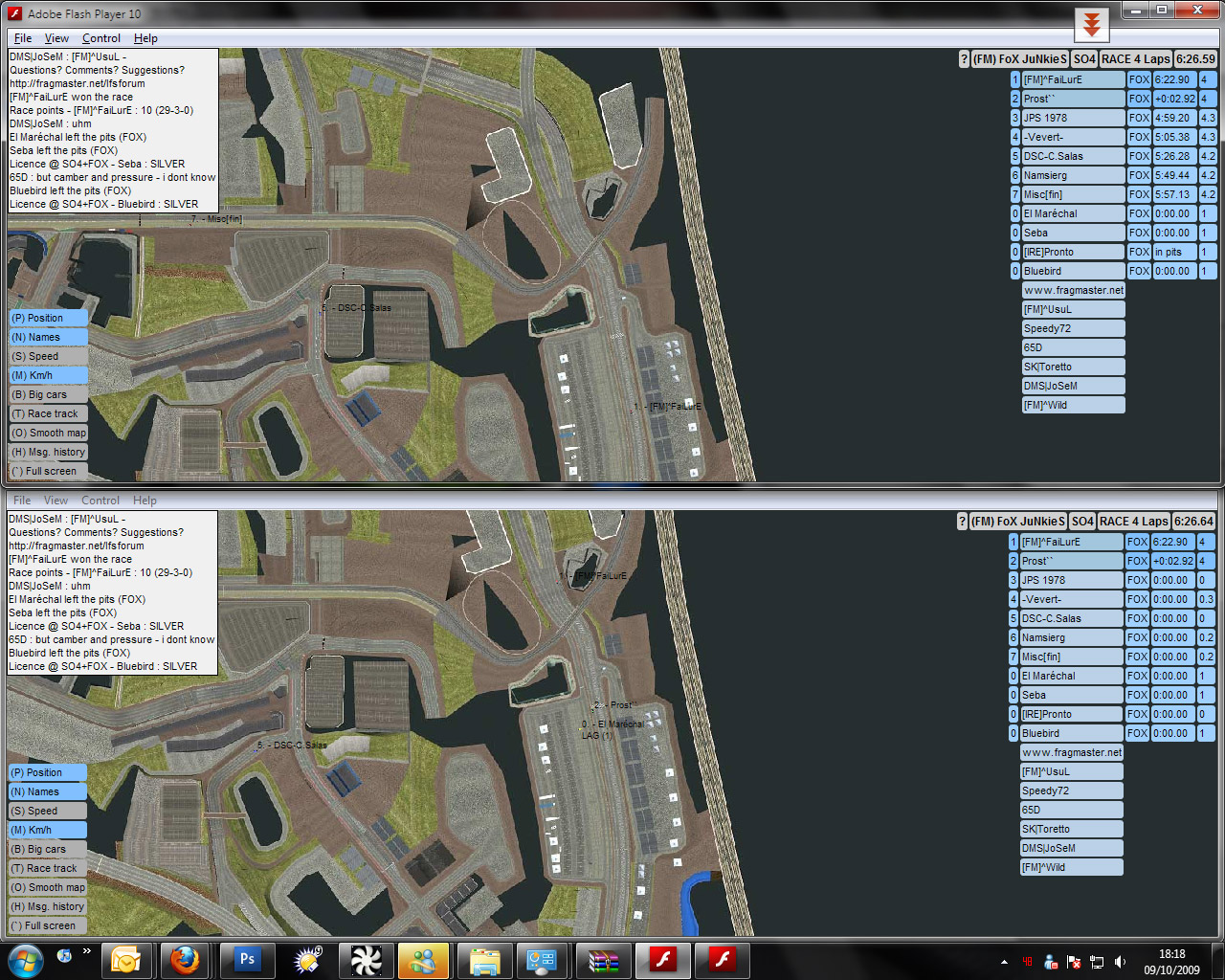The width and height of the screenshot is (1225, 980).
Task: Toggle (H) Msg. history in bottom window
Action: [47, 906]
